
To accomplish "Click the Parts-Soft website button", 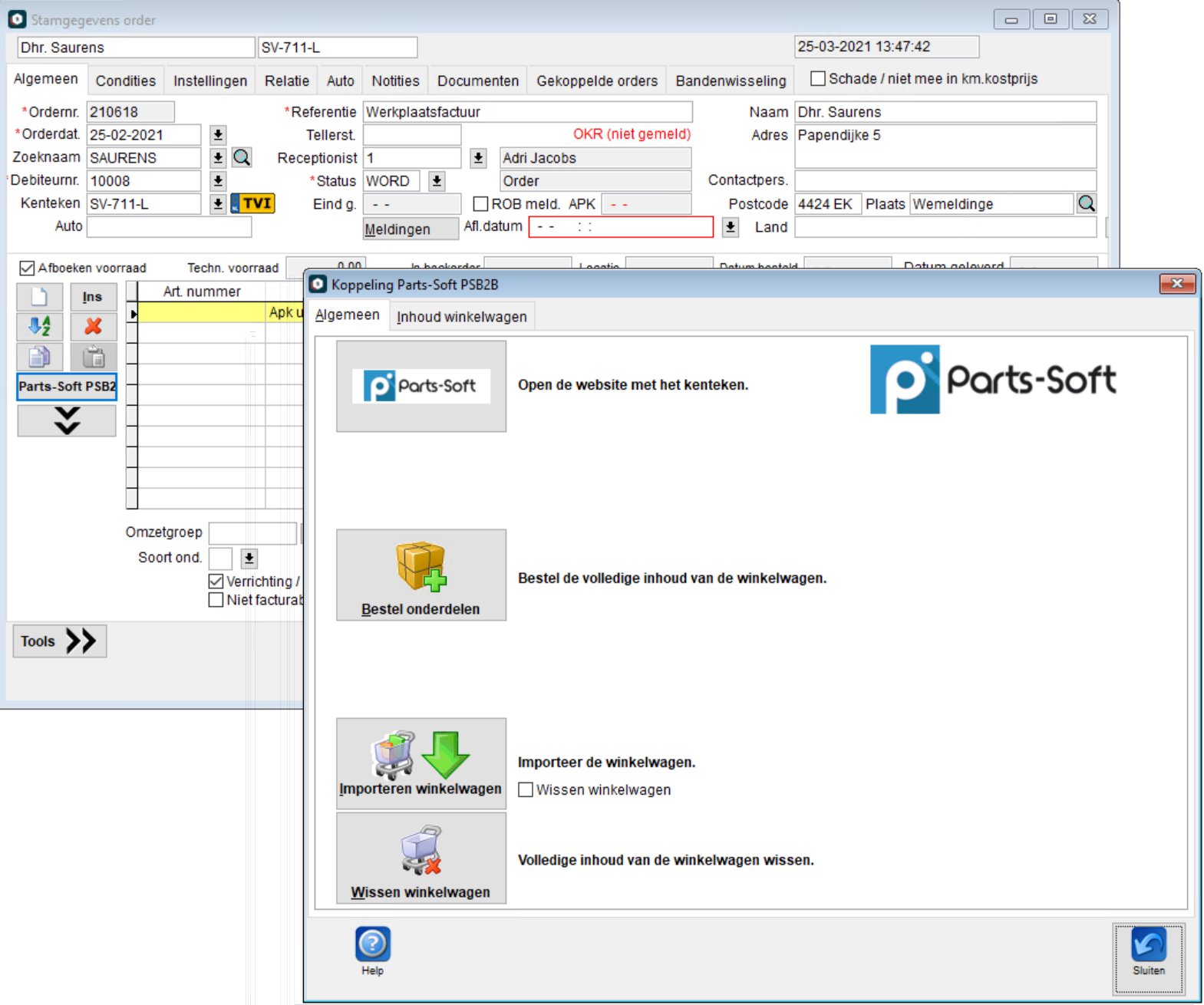I will [421, 386].
